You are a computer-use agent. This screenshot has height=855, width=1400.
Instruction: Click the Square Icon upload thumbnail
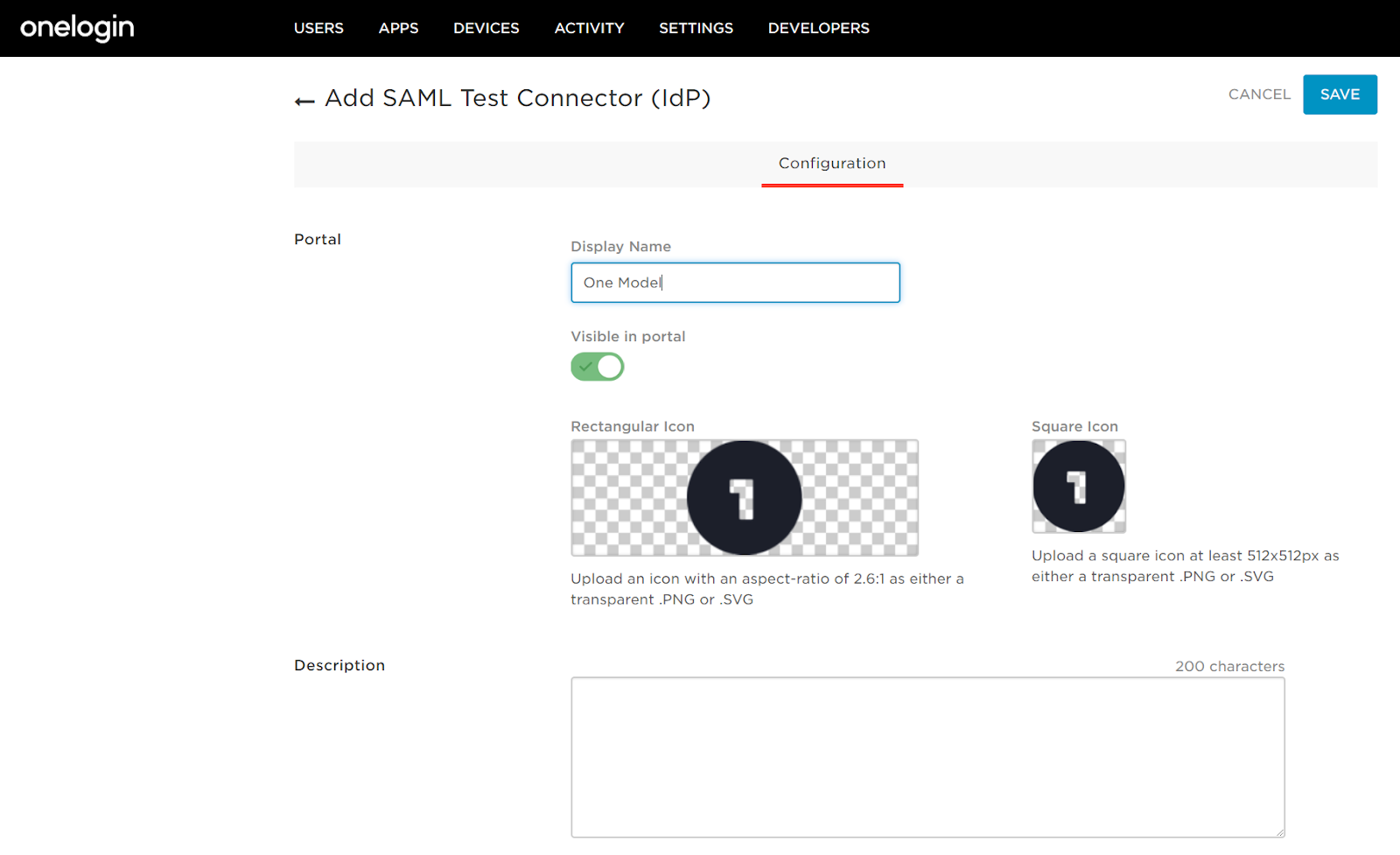tap(1079, 487)
